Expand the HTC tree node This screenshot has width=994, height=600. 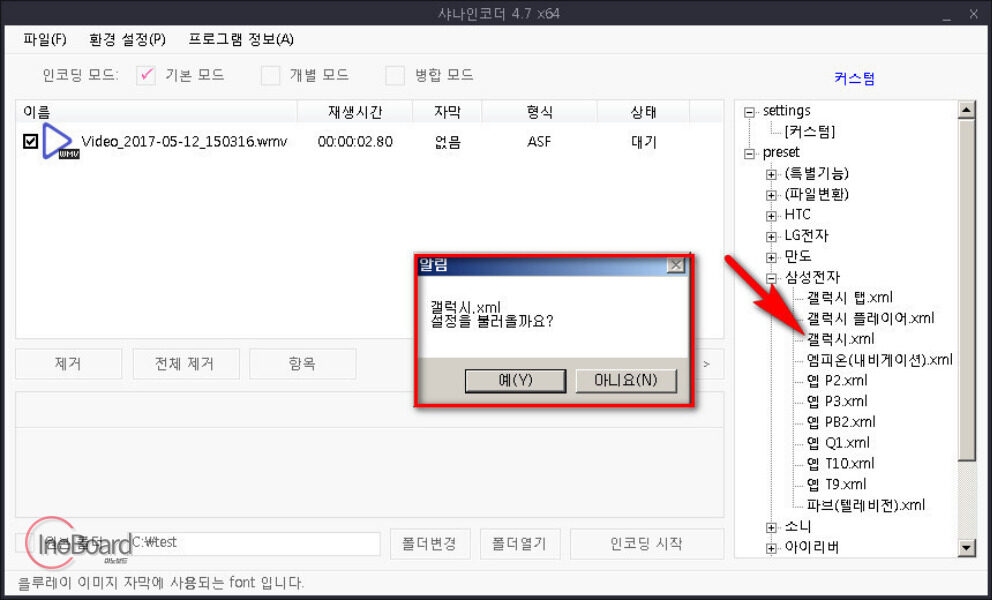point(771,216)
